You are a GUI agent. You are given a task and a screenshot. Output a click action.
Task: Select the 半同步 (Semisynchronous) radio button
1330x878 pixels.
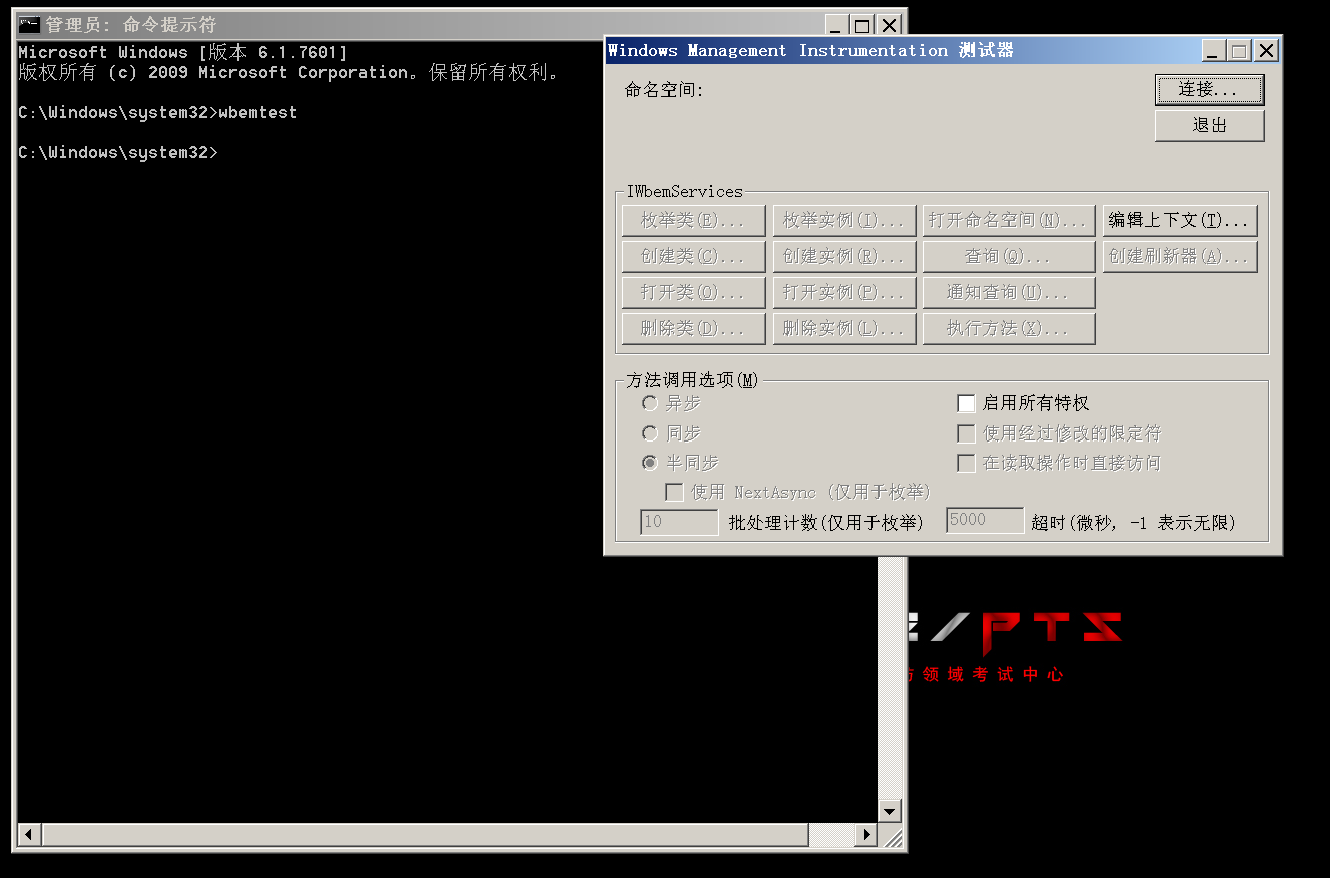tap(650, 463)
